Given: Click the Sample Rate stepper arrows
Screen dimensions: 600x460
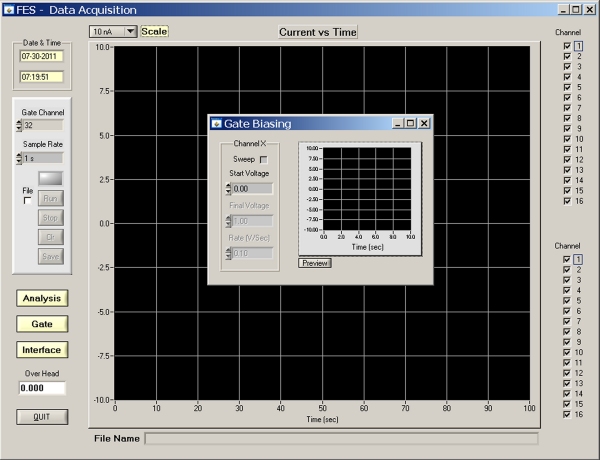Looking at the screenshot, I should pos(19,158).
